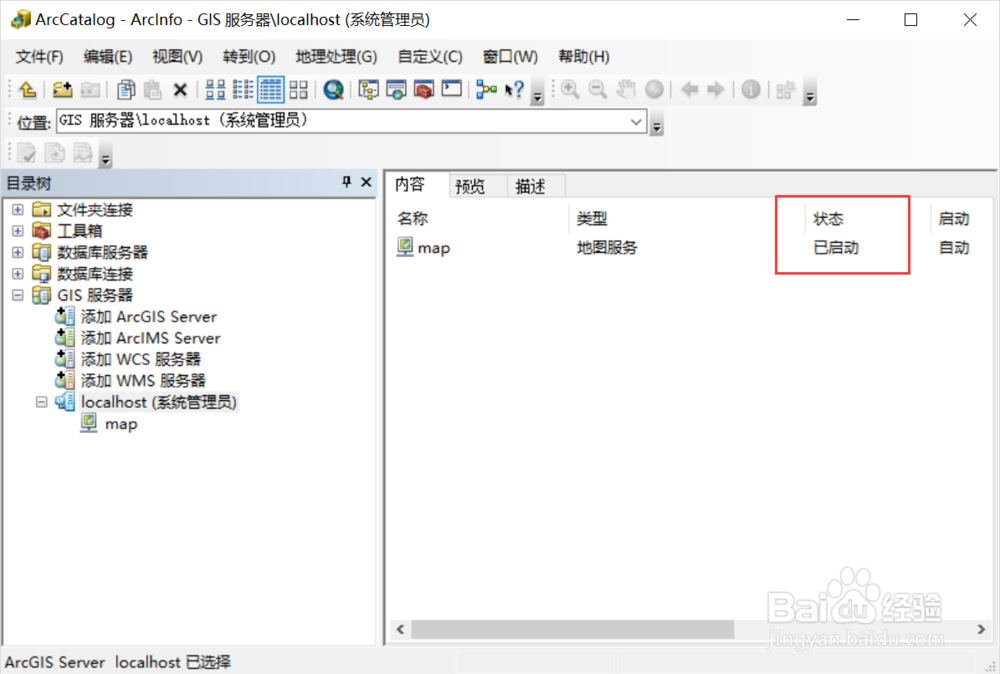Click the horizontal scrollbar right arrow
The height and width of the screenshot is (674, 1000).
pyautogui.click(x=981, y=629)
